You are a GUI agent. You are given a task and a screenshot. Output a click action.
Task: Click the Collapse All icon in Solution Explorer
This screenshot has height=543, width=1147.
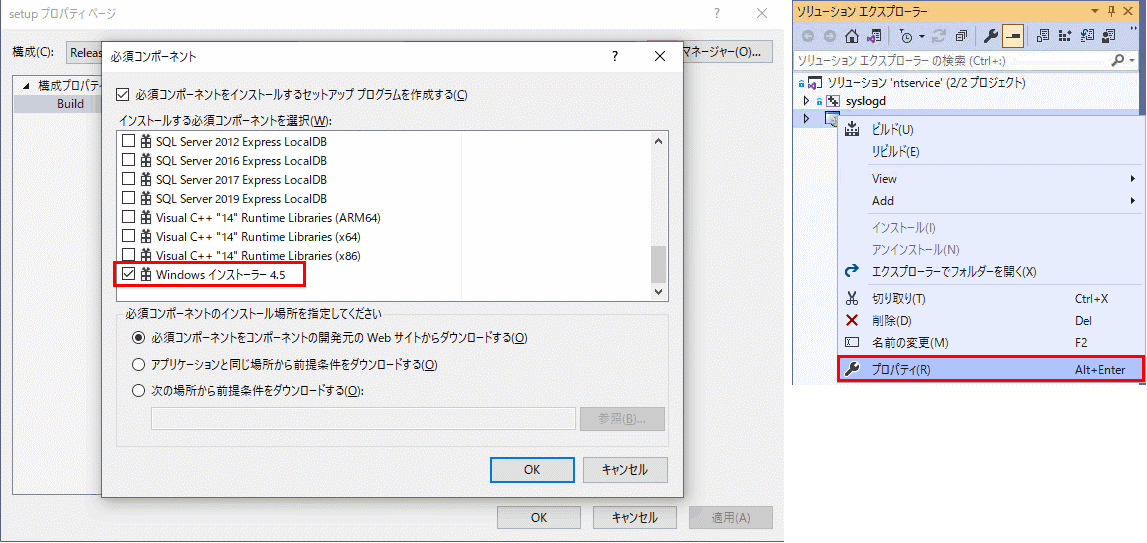pyautogui.click(x=962, y=35)
